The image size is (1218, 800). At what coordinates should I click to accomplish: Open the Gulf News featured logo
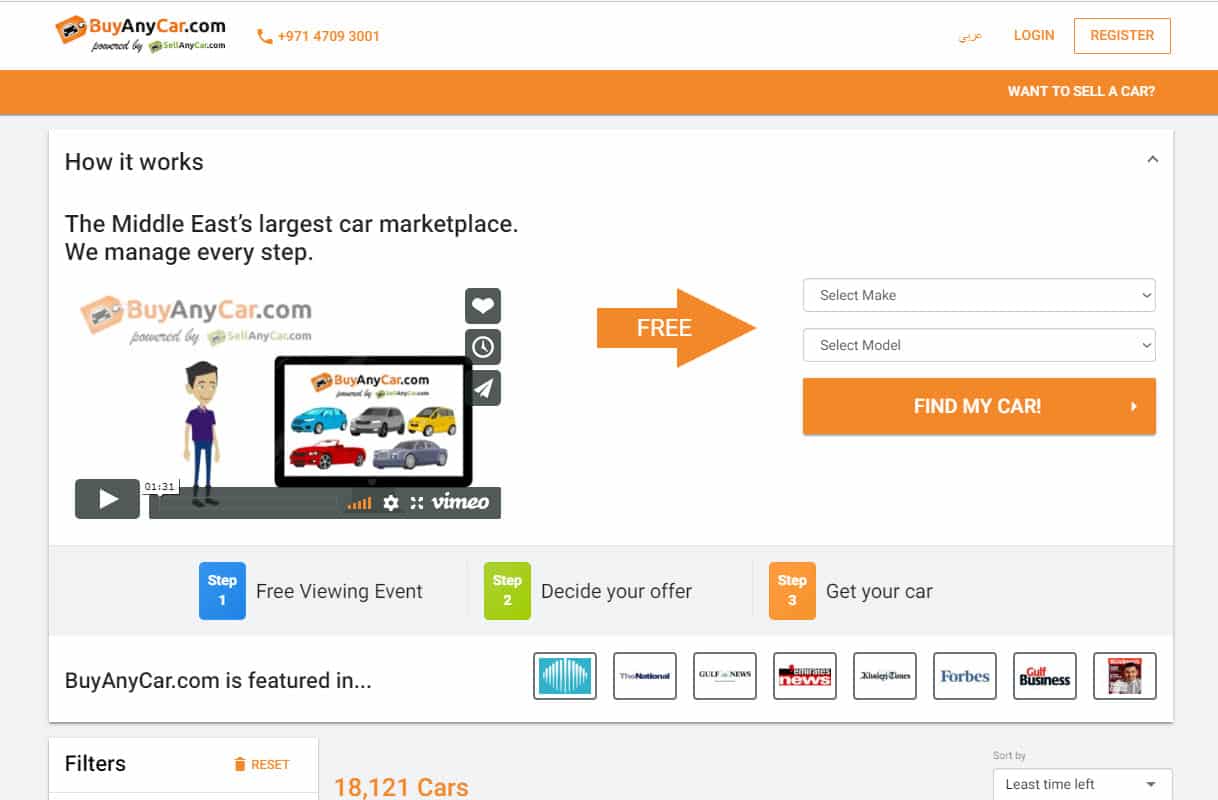[x=725, y=676]
